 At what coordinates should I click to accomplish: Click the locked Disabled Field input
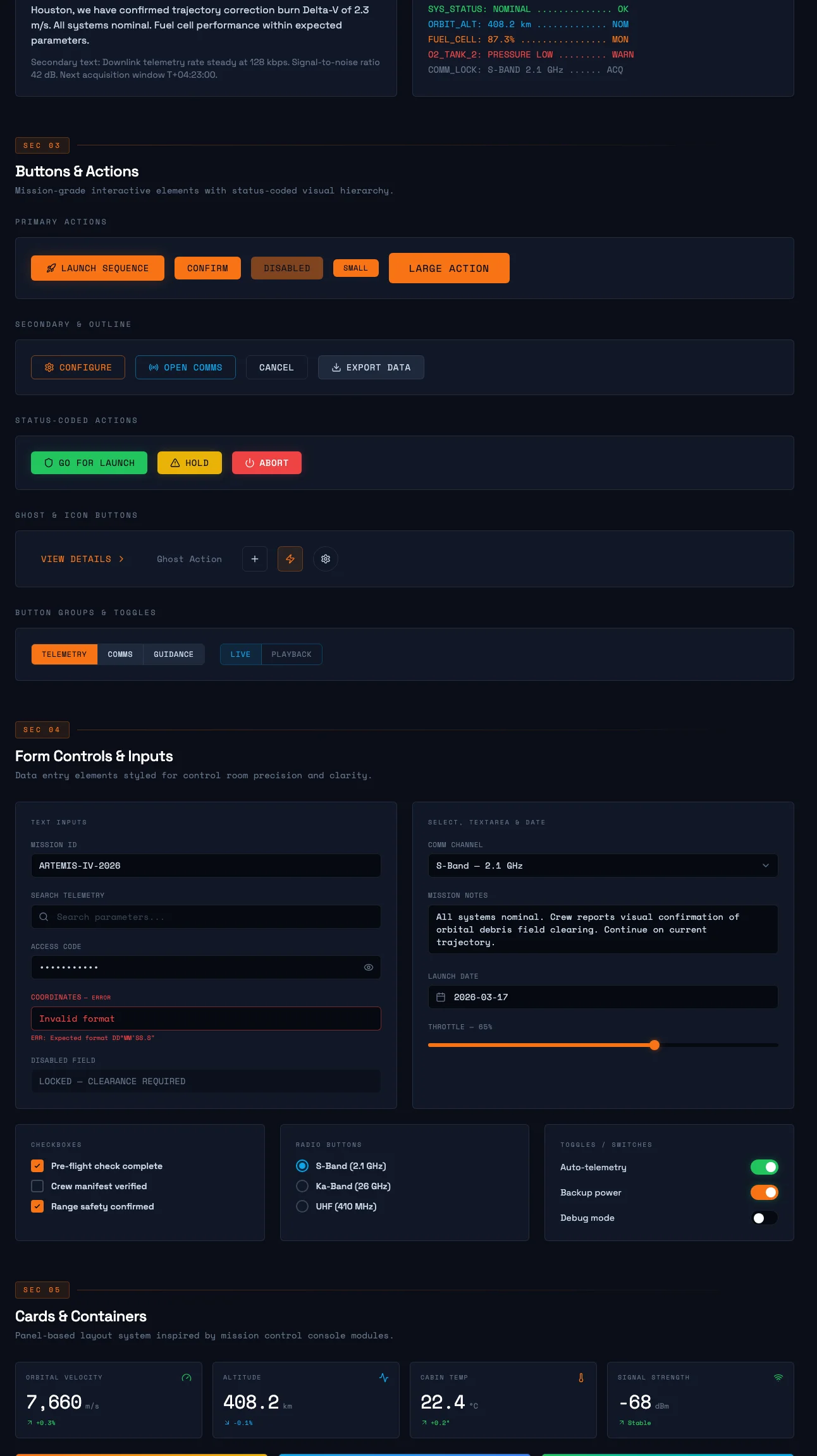tap(206, 1081)
